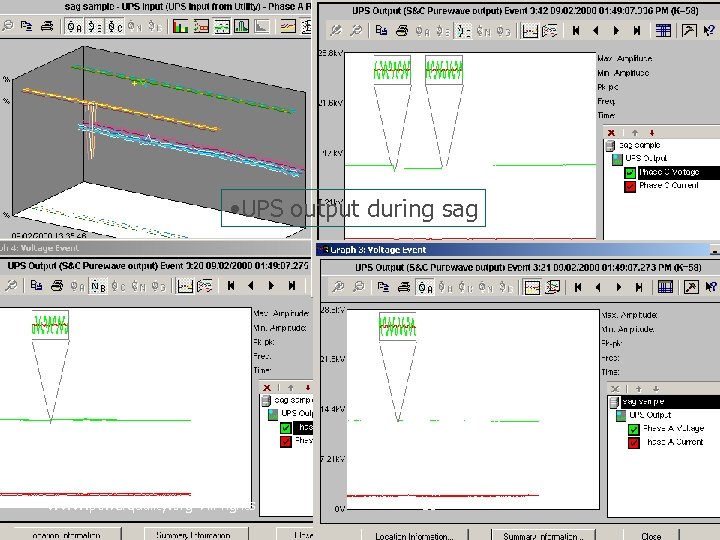Select RMS graph view in Event 3:42 toolbar
720x540 pixels.
coord(530,31)
